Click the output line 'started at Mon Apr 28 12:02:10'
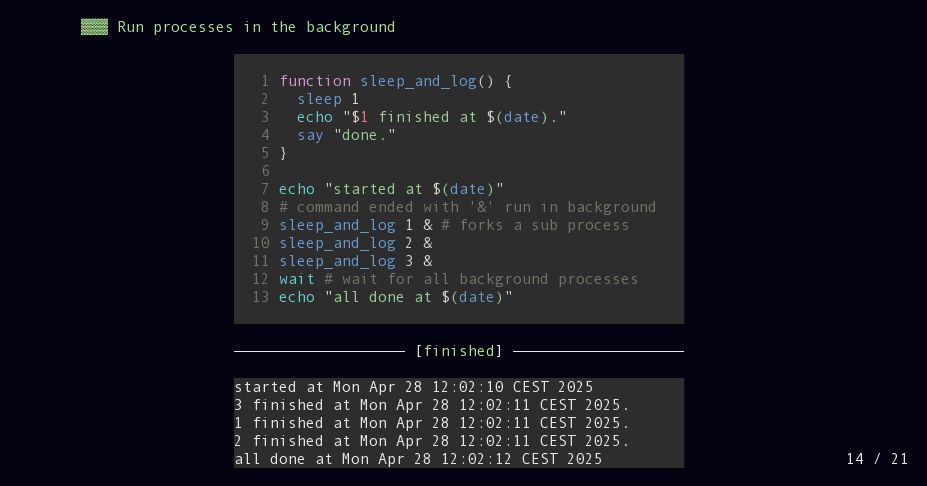The height and width of the screenshot is (486, 927). 414,387
